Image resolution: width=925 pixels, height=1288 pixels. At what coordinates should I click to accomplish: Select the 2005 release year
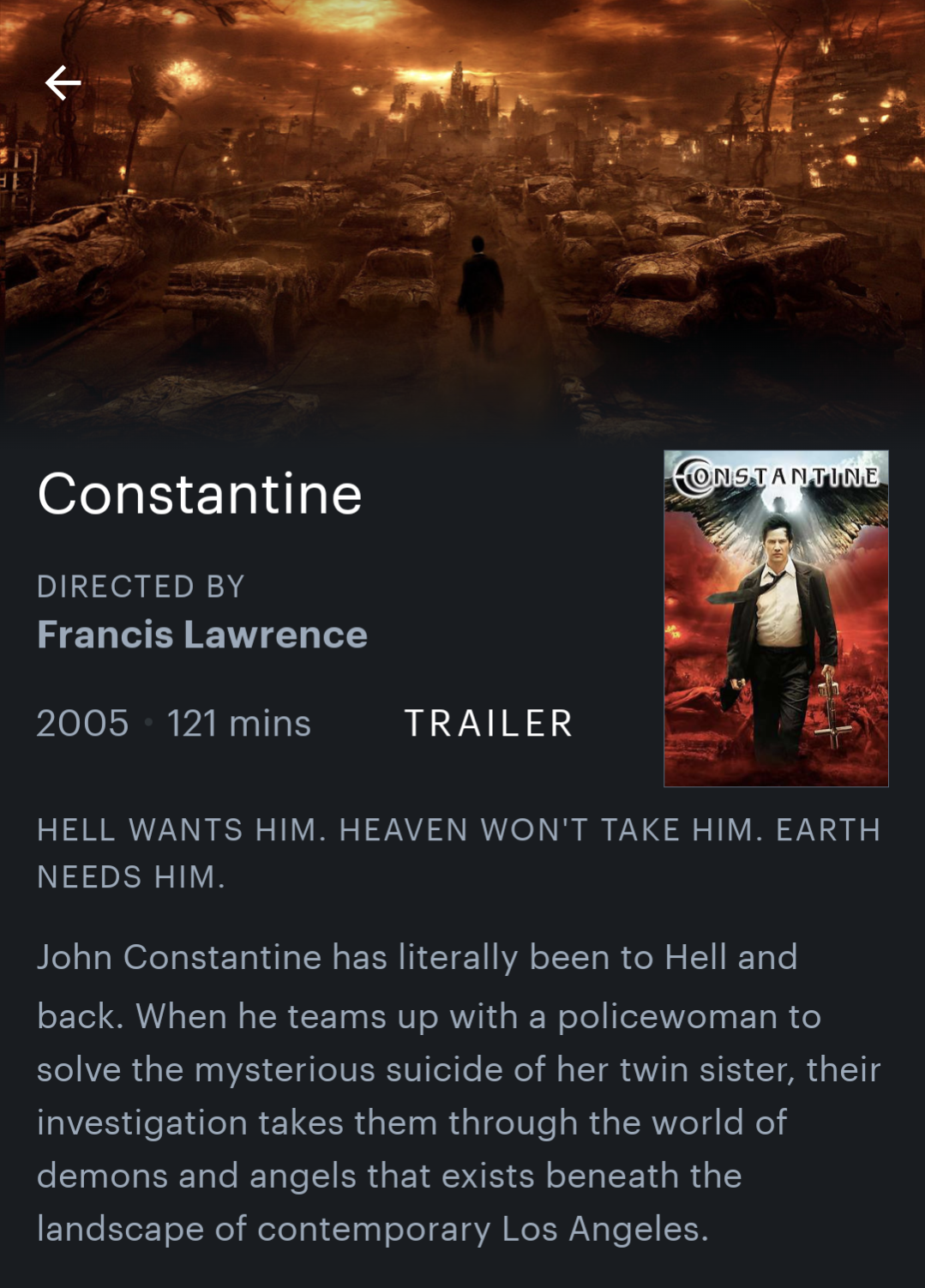pos(82,723)
